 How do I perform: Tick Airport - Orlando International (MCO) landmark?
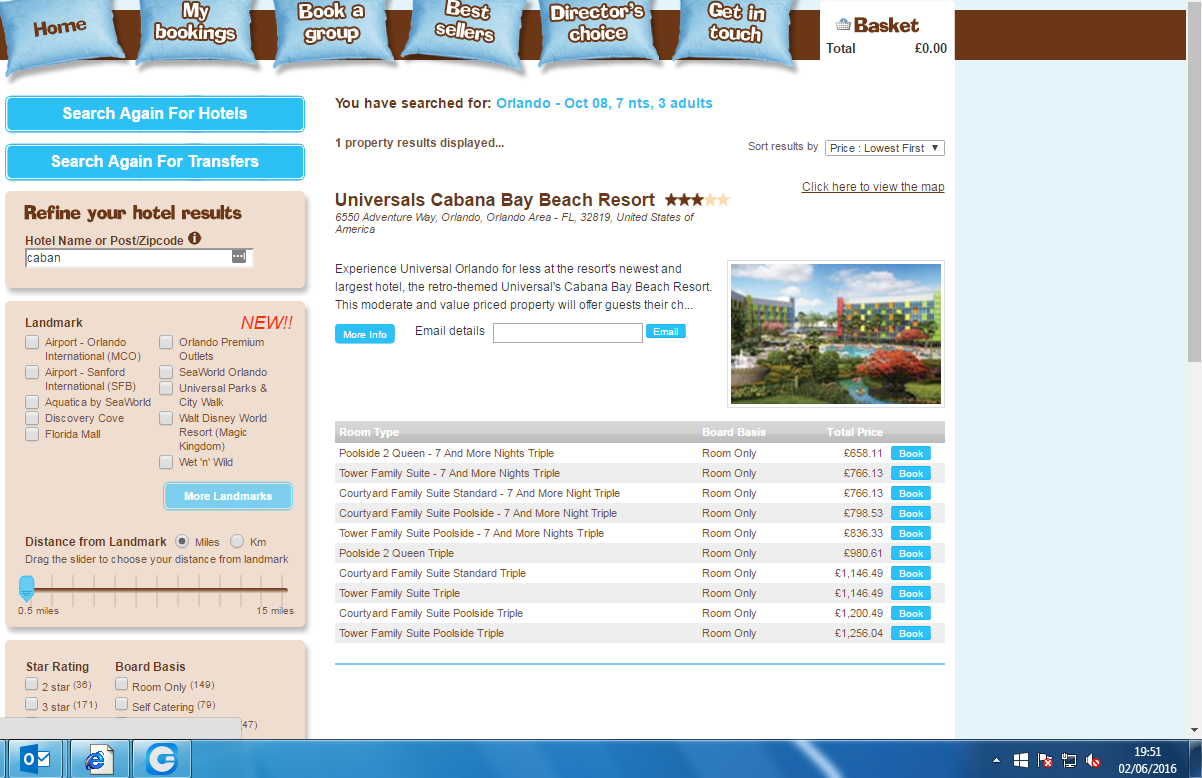click(32, 343)
